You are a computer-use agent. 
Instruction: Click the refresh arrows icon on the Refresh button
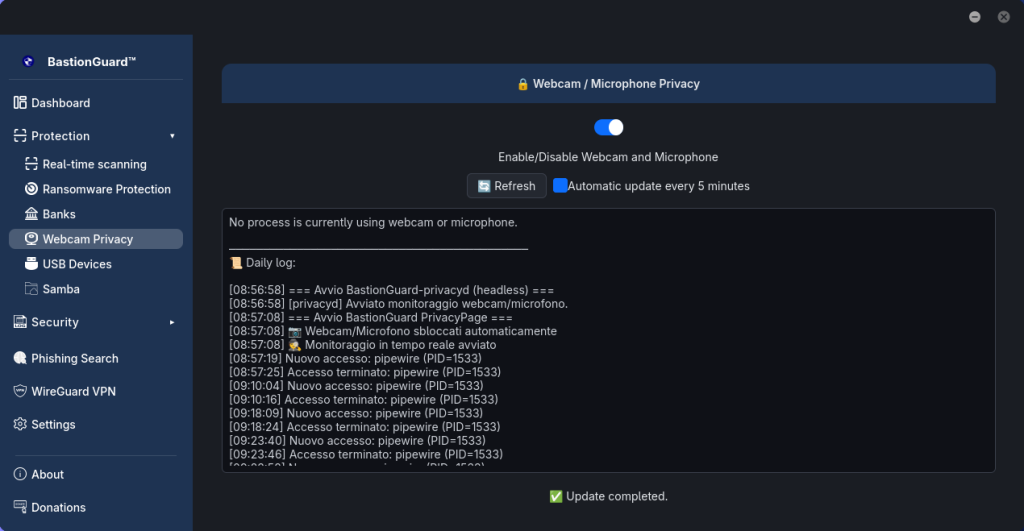point(484,186)
